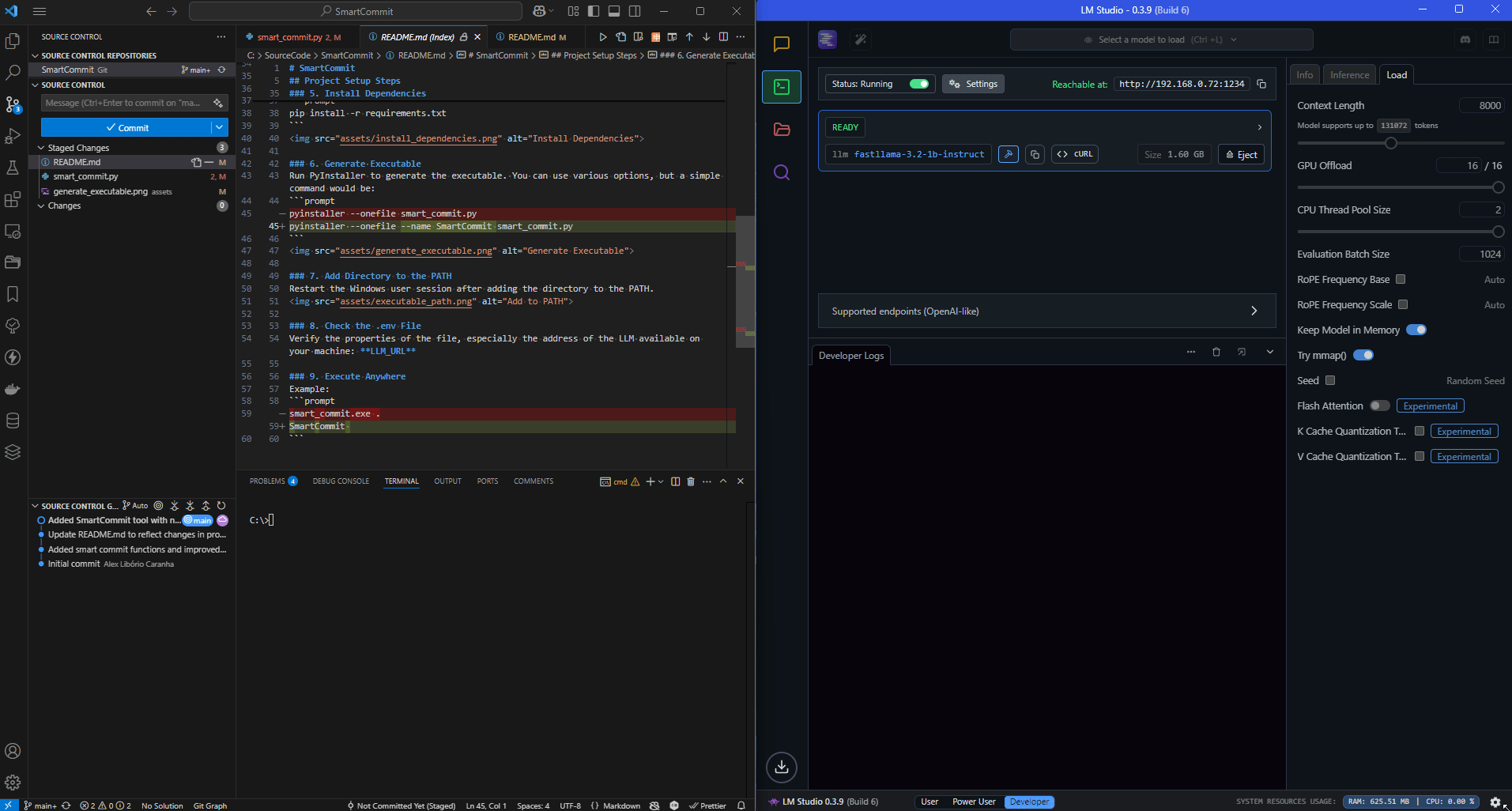Click Run file play icon in editor toolbar
Viewport: 1512px width, 811px height.
pyautogui.click(x=603, y=37)
